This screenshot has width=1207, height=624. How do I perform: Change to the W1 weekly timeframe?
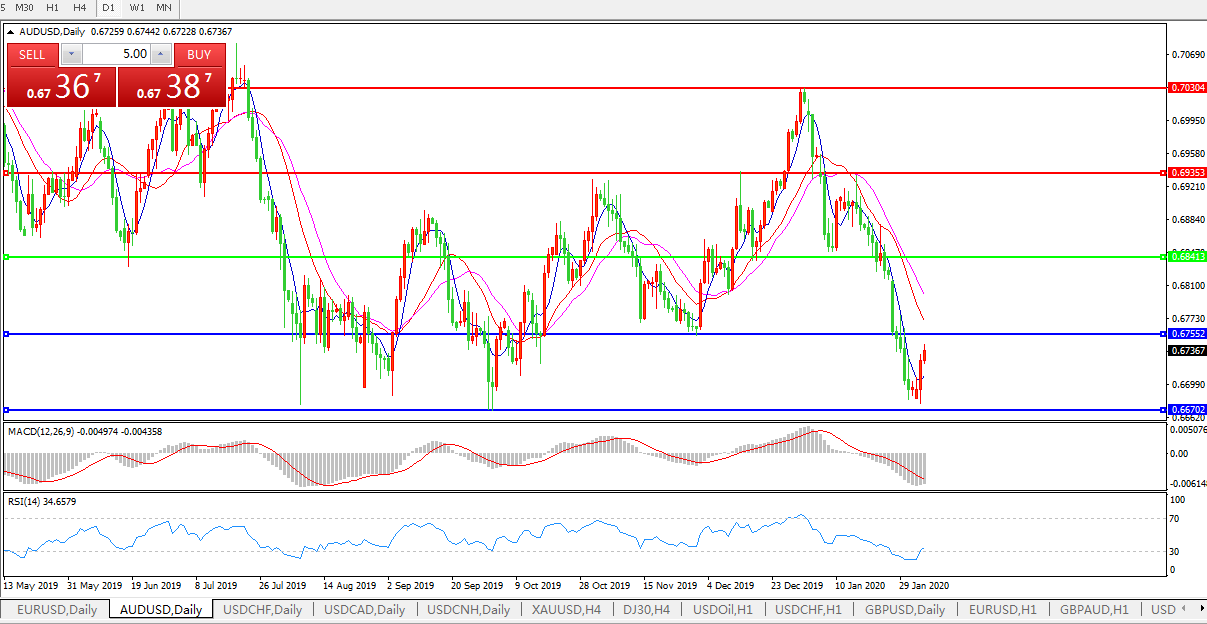pyautogui.click(x=136, y=7)
